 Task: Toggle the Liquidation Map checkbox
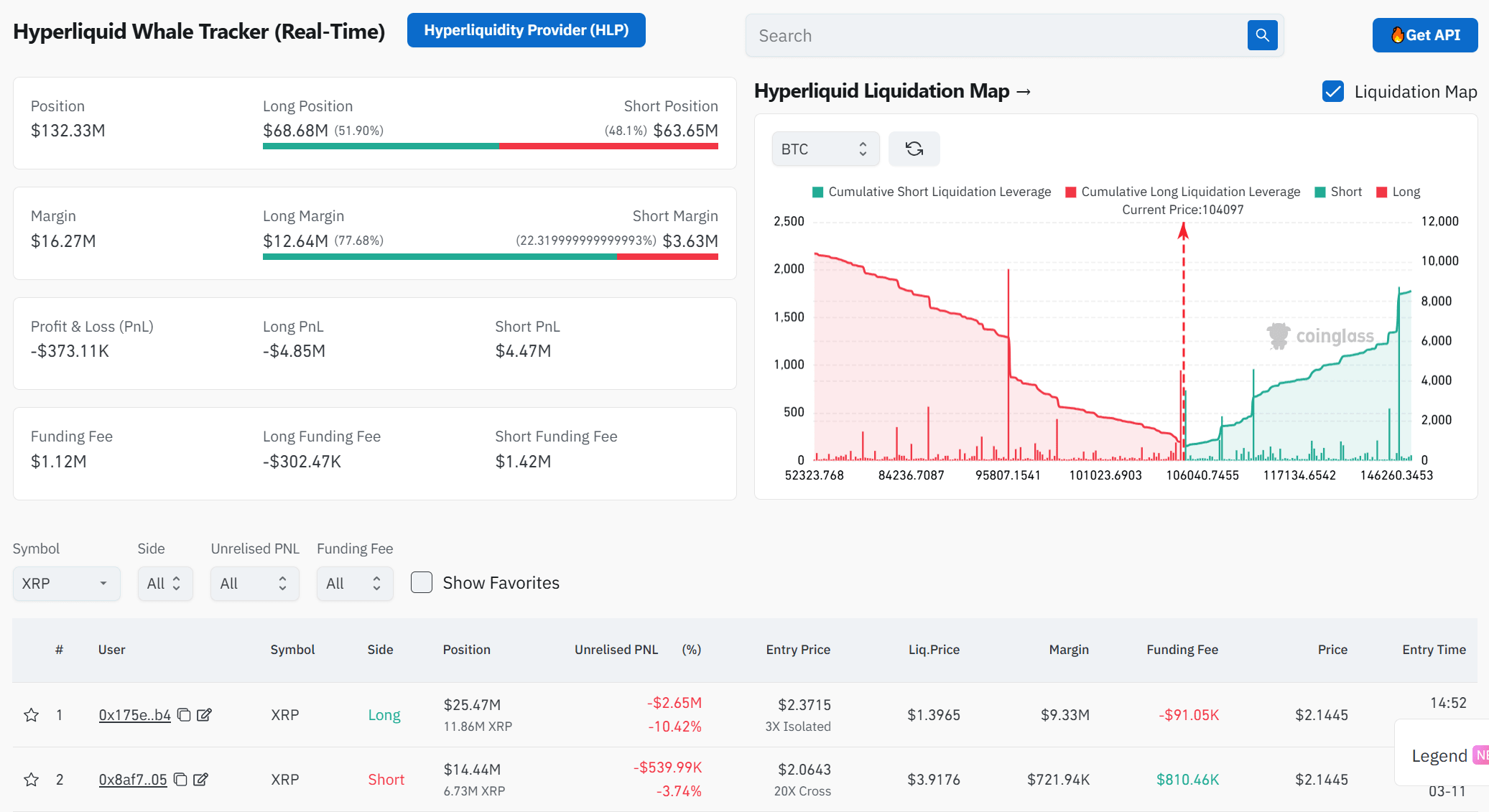pos(1333,91)
